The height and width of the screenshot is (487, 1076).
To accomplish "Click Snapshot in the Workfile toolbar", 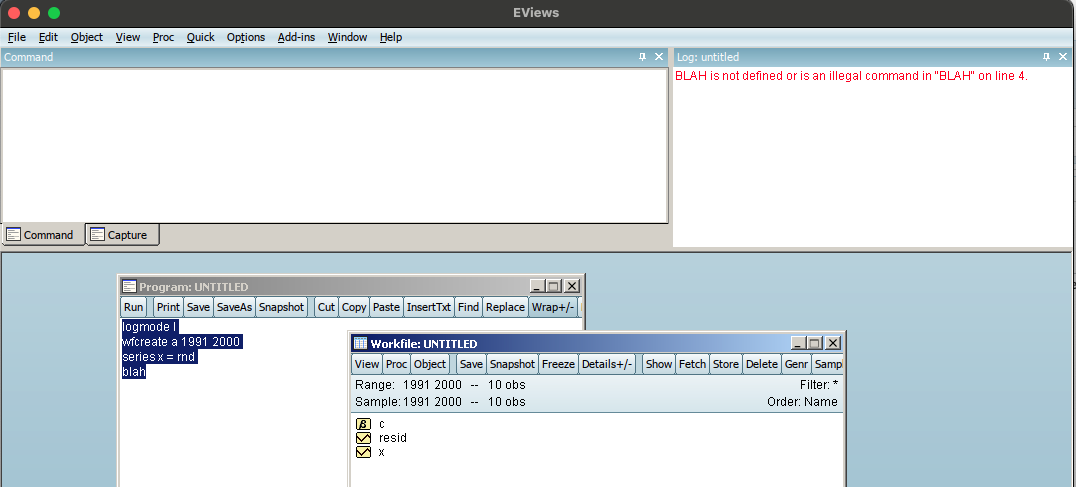I will 513,364.
